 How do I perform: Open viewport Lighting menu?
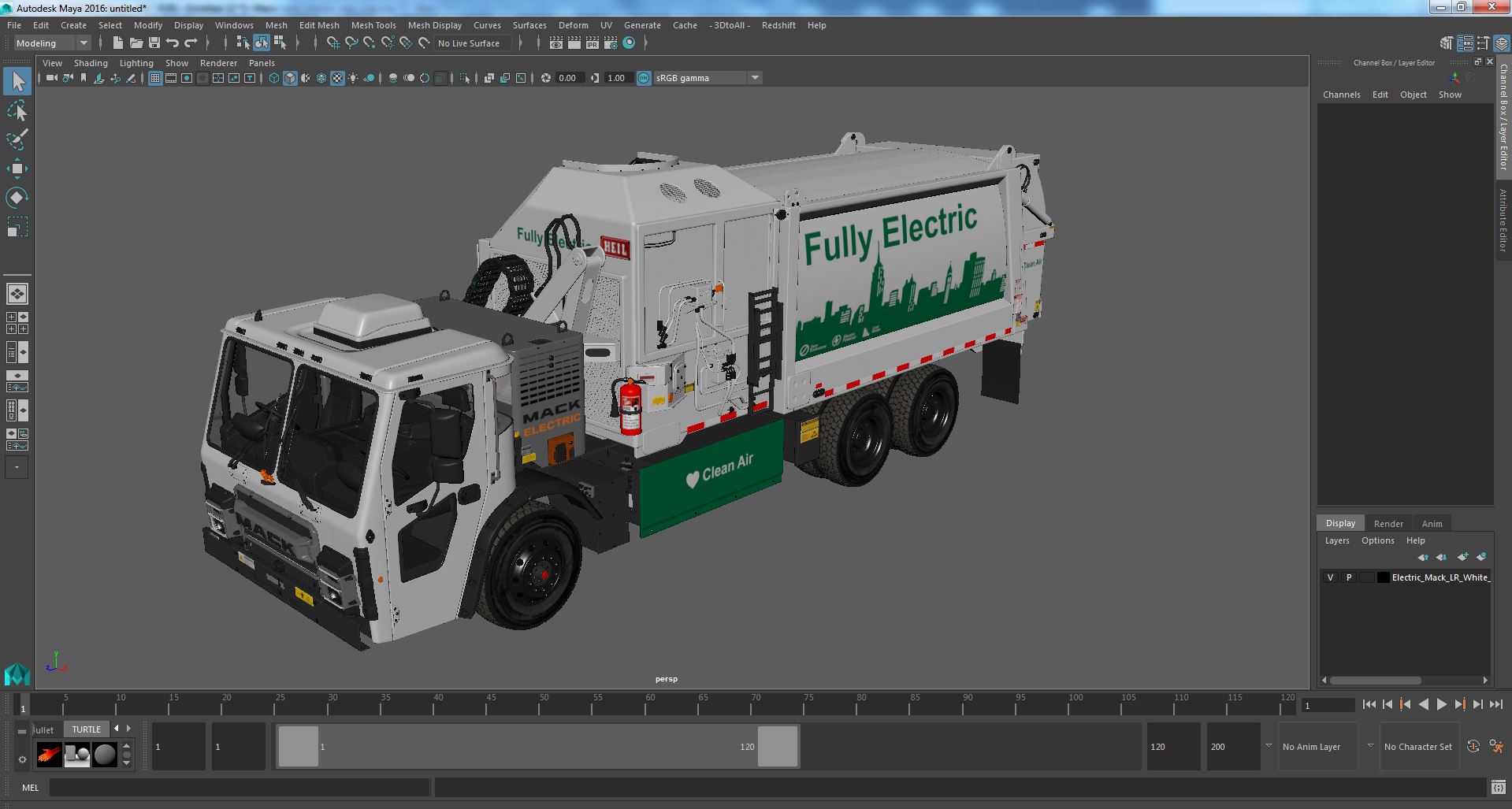point(136,63)
